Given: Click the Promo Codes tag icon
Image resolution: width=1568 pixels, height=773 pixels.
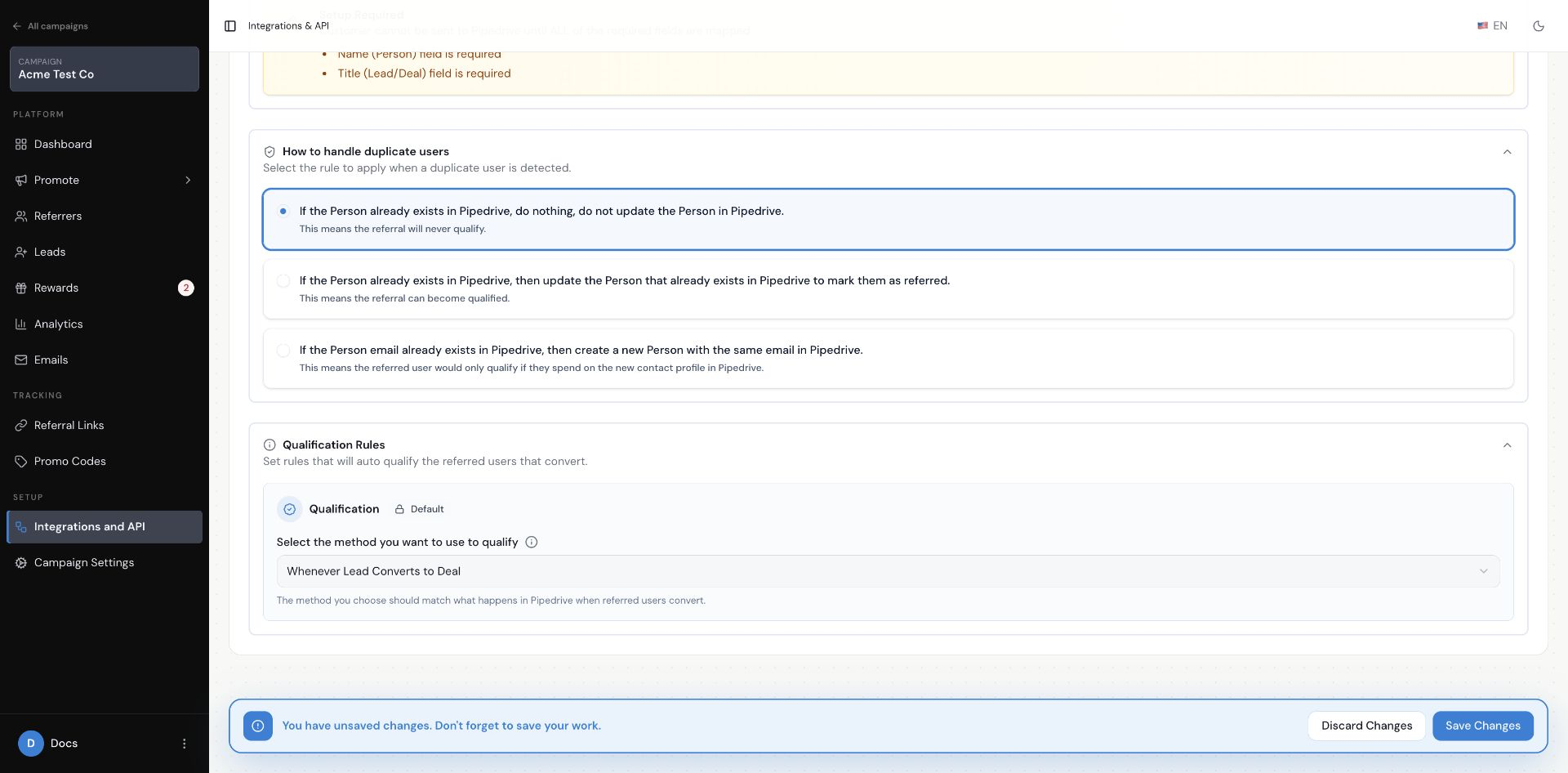Looking at the screenshot, I should click(21, 462).
